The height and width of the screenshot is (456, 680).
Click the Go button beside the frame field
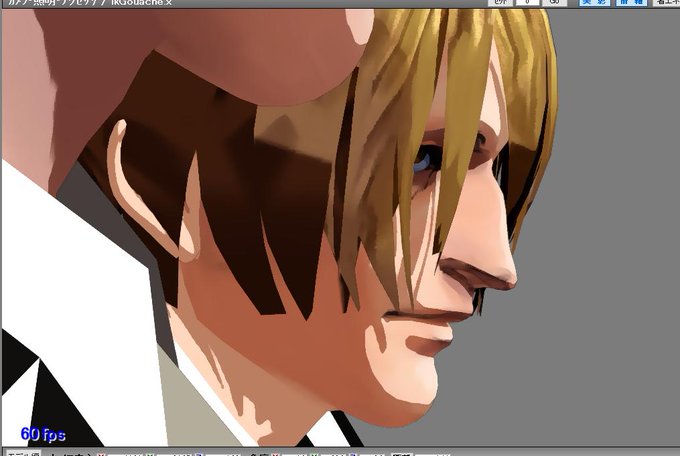pyautogui.click(x=555, y=2)
